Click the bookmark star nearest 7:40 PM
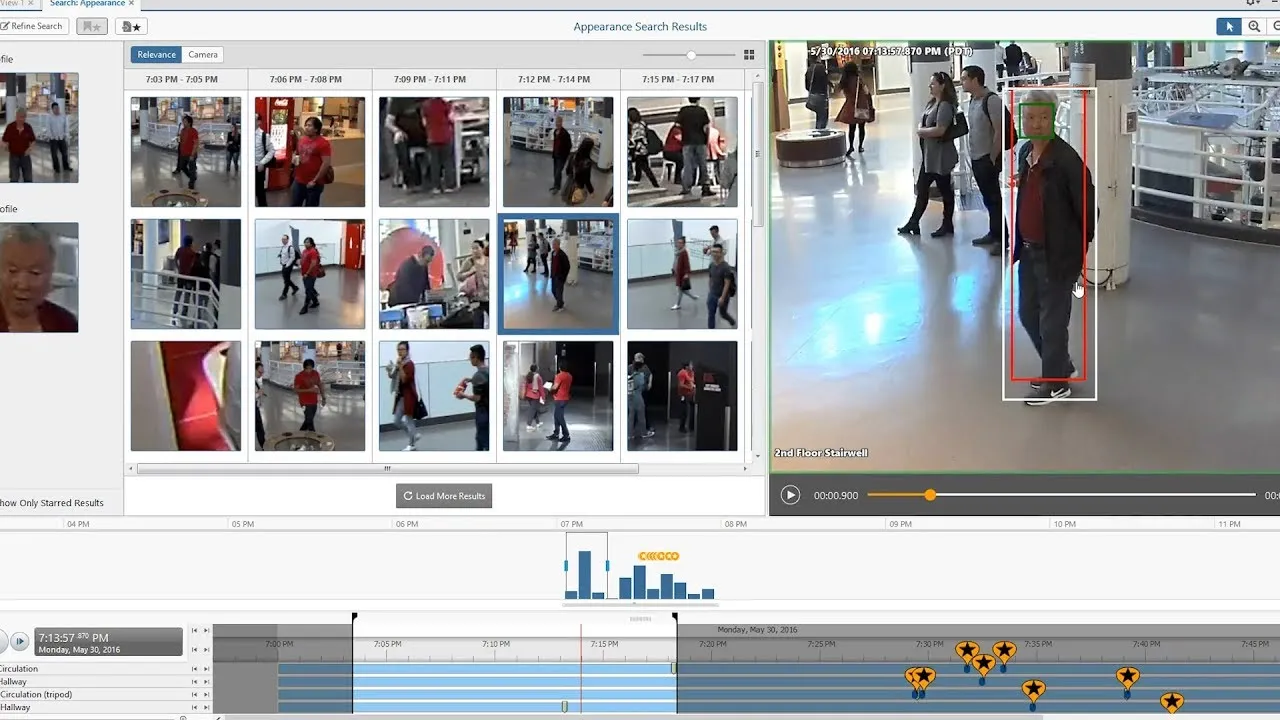1280x720 pixels. click(1128, 677)
